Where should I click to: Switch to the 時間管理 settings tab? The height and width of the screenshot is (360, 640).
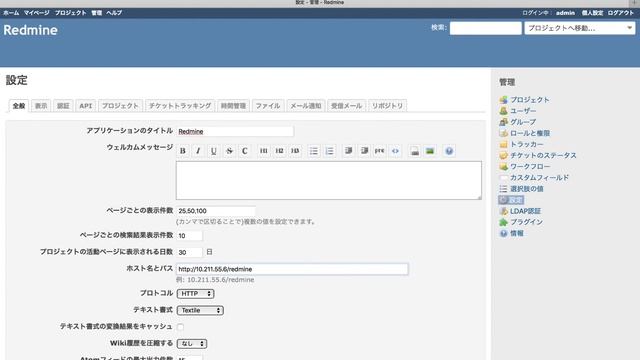(x=233, y=106)
